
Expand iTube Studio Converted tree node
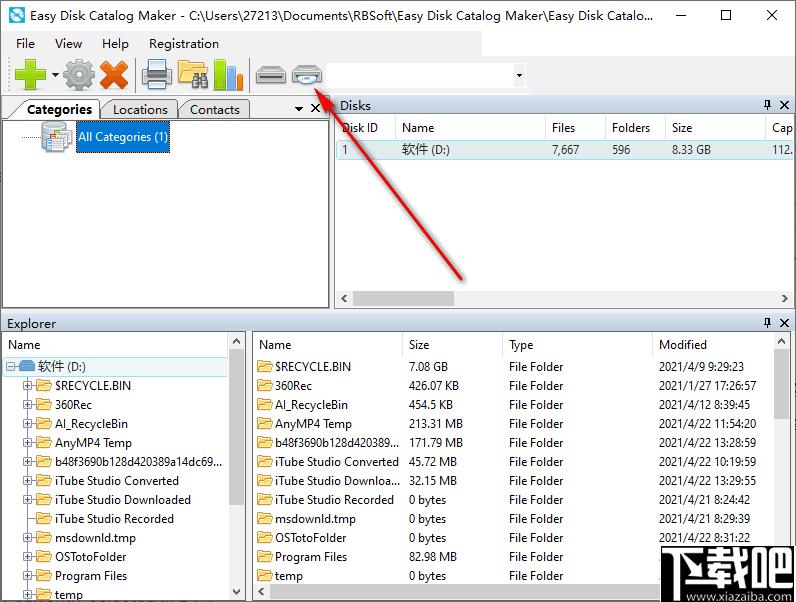click(x=28, y=481)
